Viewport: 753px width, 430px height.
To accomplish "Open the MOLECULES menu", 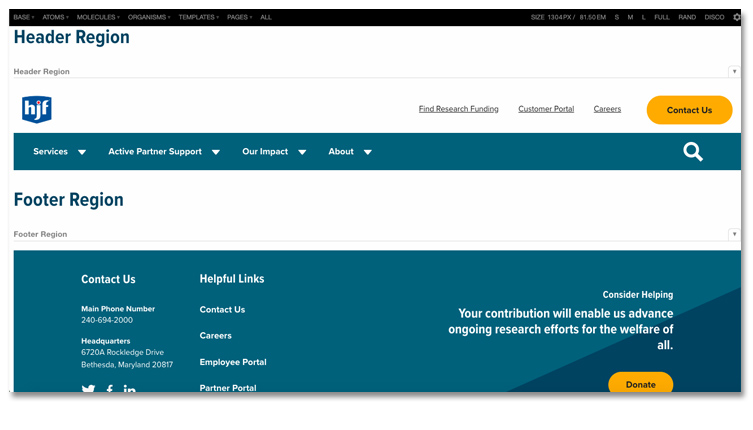I will 98,17.
